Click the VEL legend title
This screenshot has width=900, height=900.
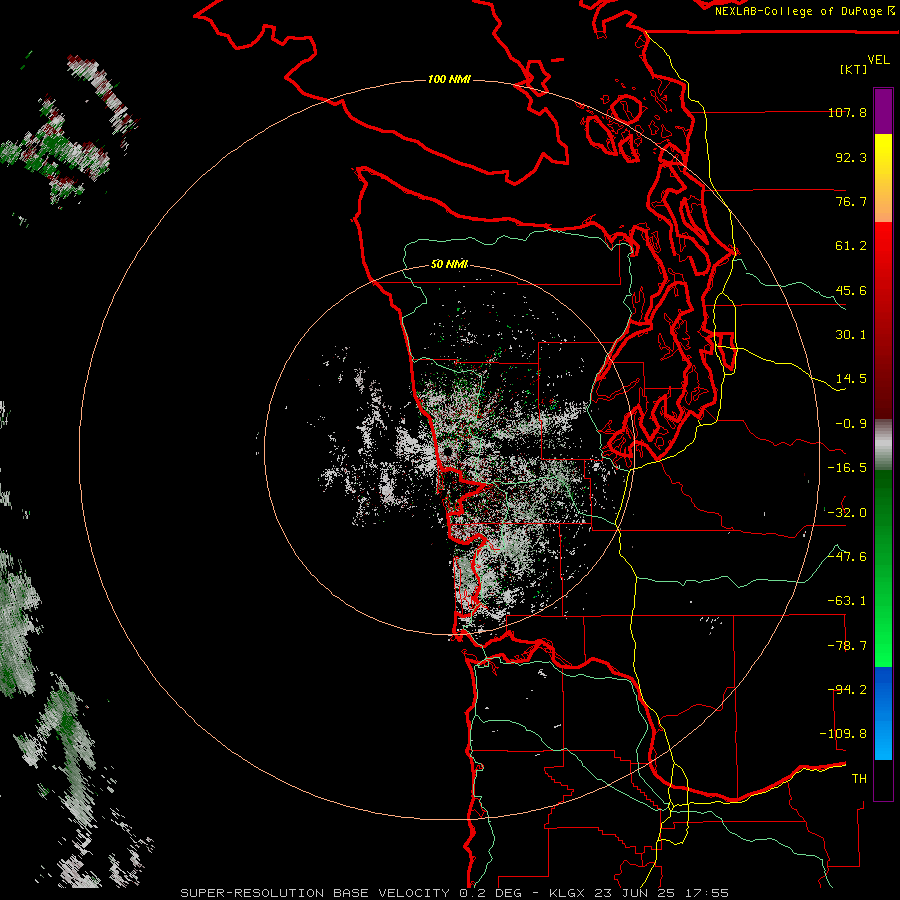pyautogui.click(x=878, y=60)
